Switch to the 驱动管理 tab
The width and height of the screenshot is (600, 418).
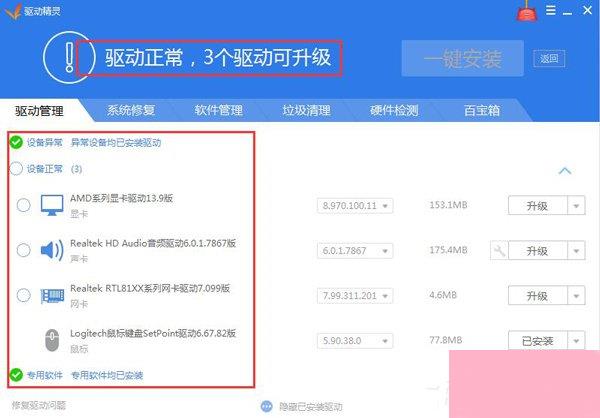pyautogui.click(x=39, y=111)
